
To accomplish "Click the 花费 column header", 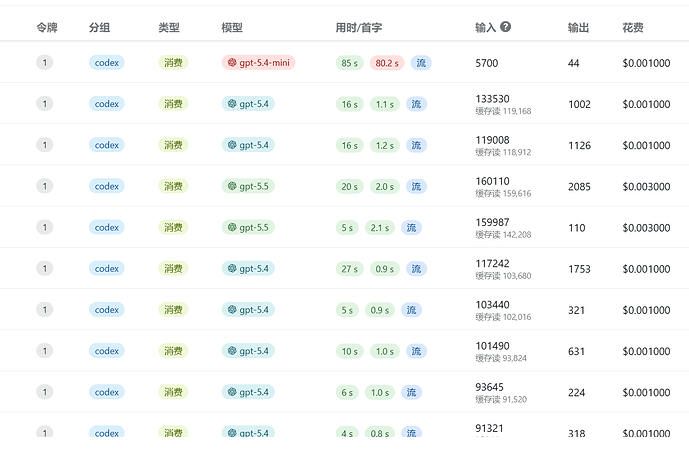I will coord(633,28).
